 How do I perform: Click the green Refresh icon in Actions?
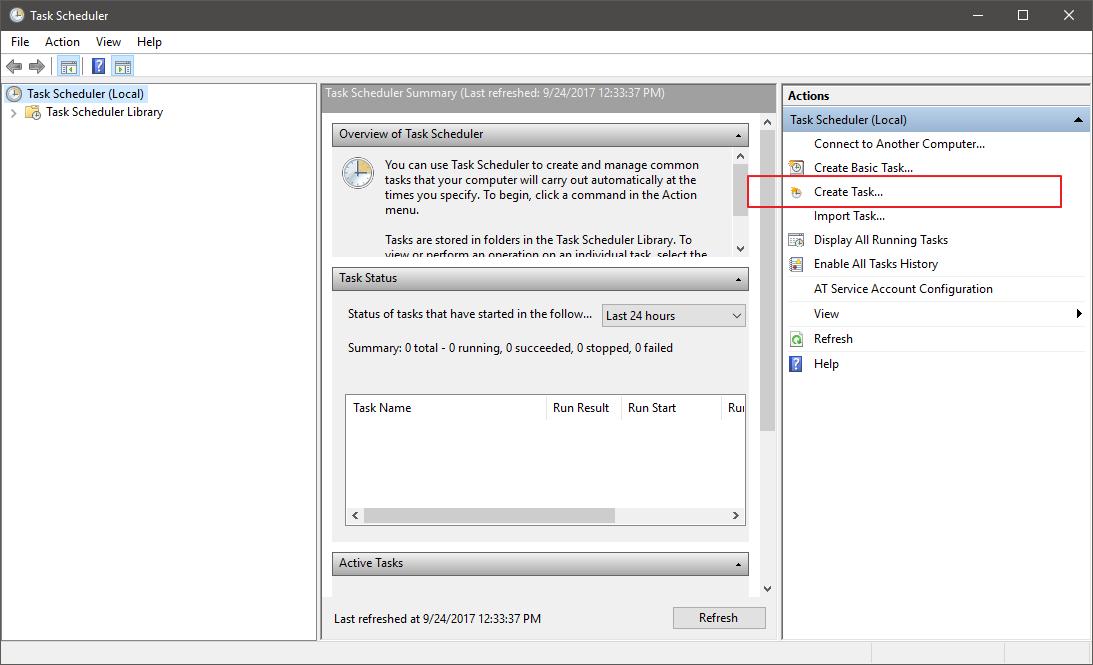coord(796,339)
